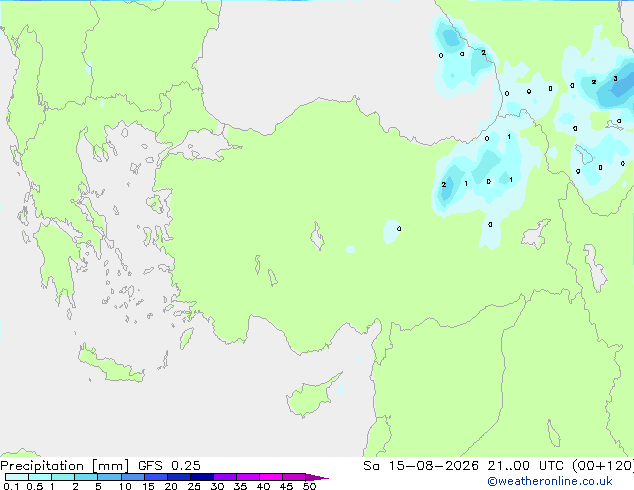Click the '20' legend scale value
The width and height of the screenshot is (634, 490).
click(x=171, y=486)
